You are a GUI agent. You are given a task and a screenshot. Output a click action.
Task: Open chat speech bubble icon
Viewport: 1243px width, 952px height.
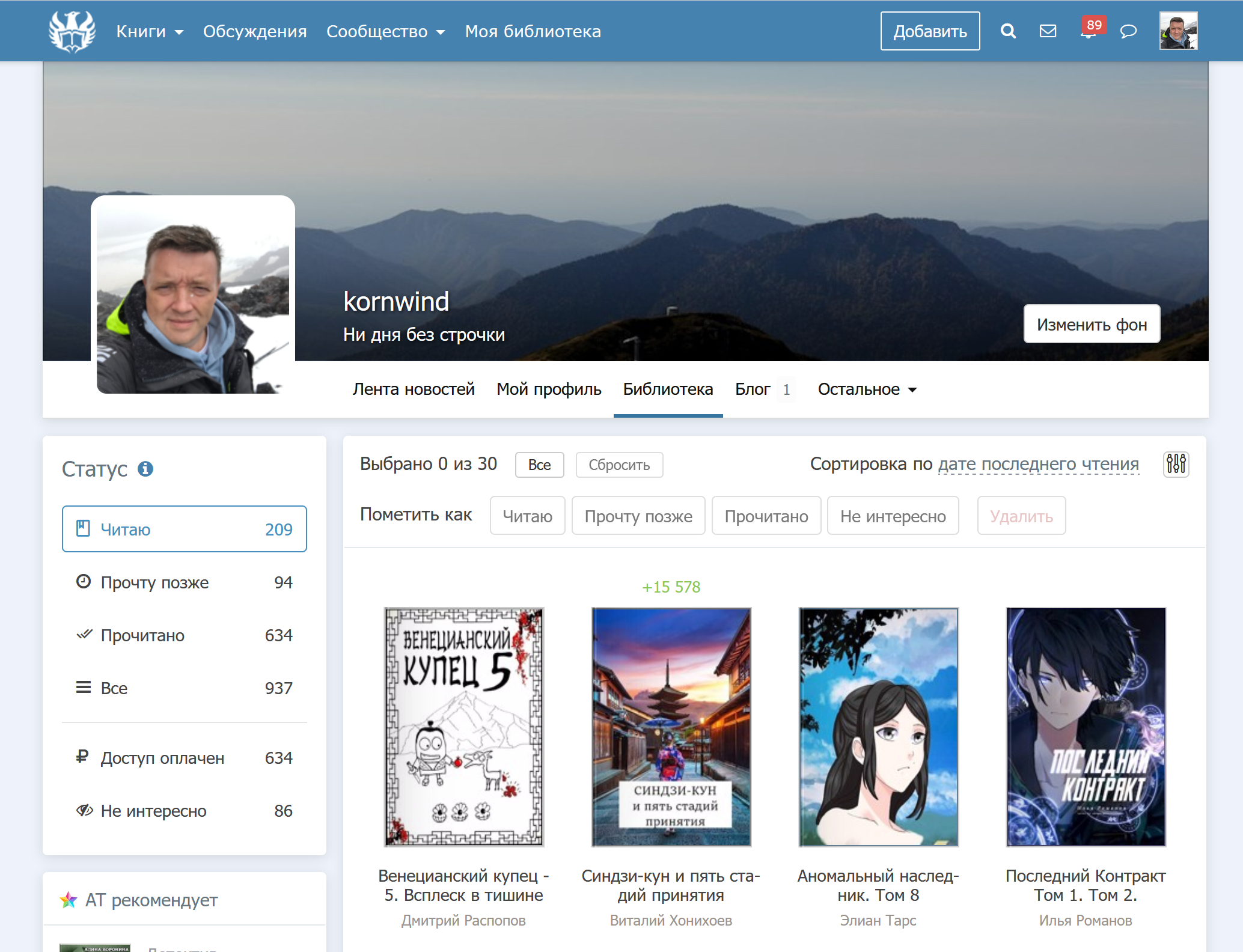[1128, 31]
